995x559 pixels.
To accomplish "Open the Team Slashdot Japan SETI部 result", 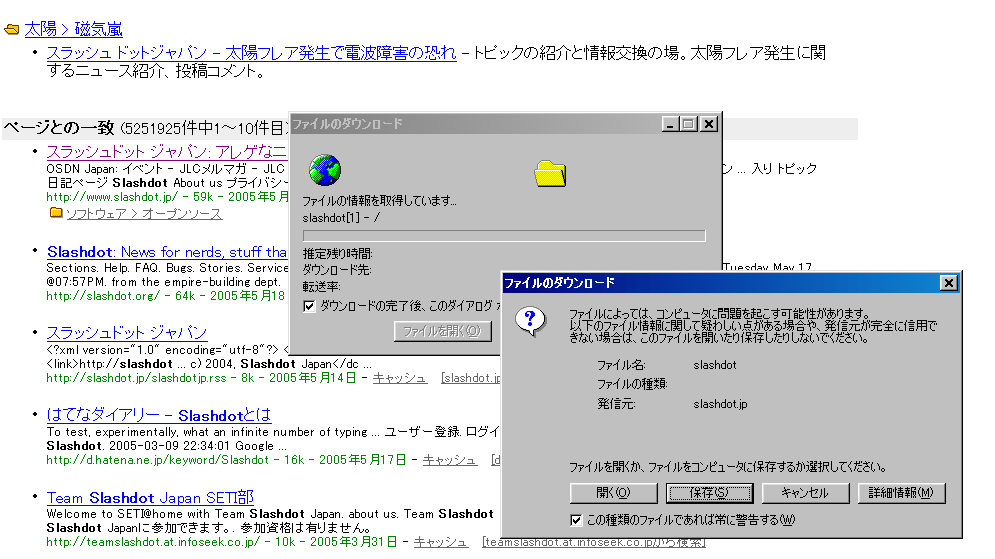I will (150, 498).
